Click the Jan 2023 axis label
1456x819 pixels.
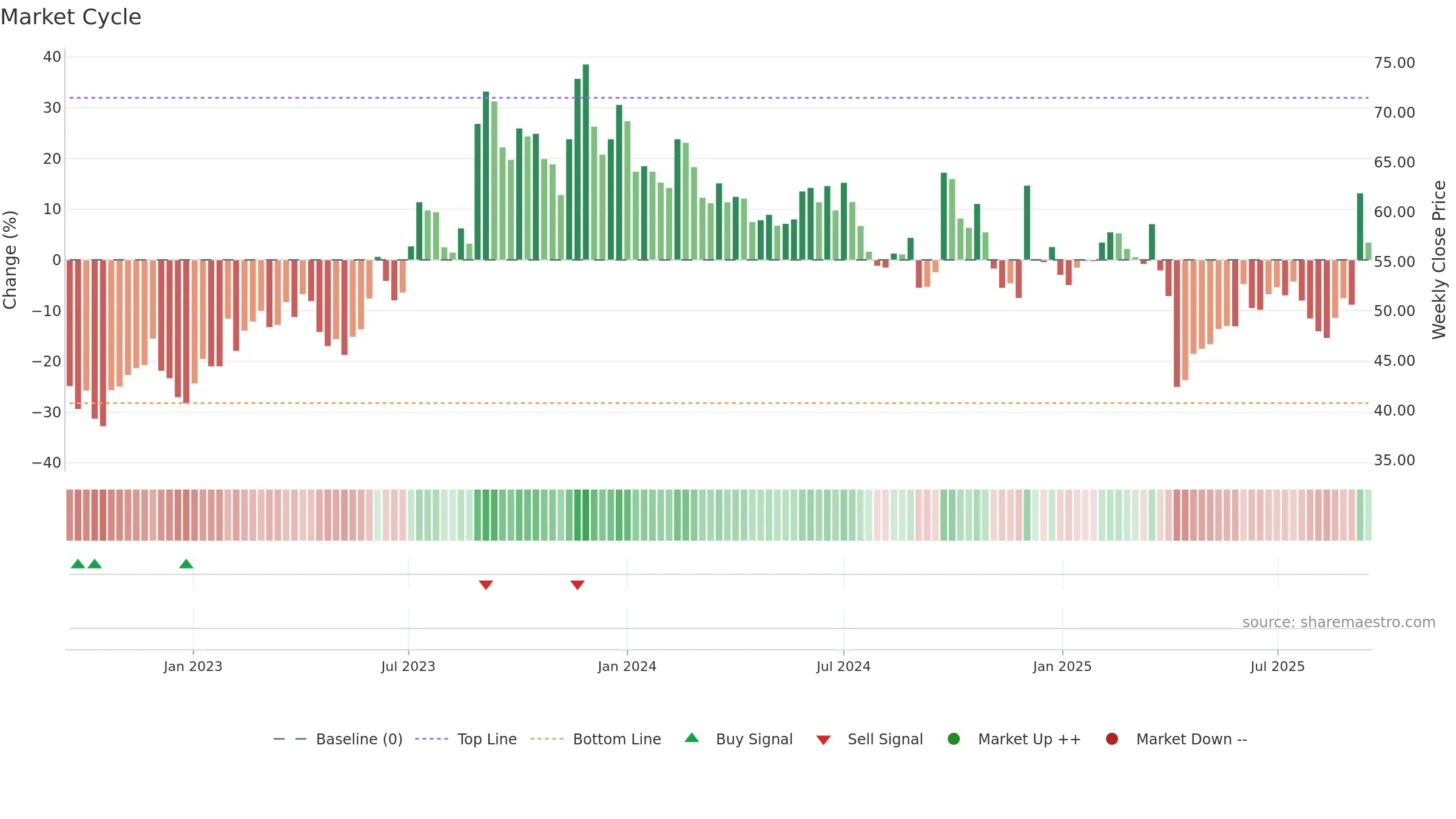click(x=193, y=667)
